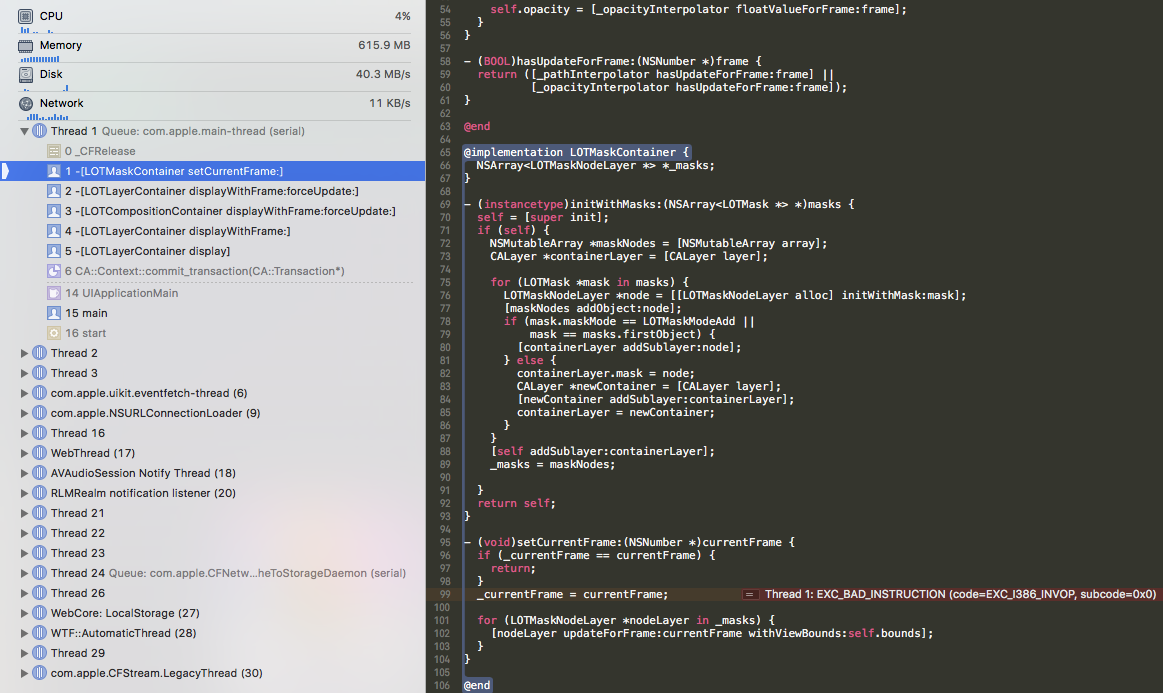Expand Thread 3 disclosure triangle
1163x693 pixels.
tap(24, 373)
